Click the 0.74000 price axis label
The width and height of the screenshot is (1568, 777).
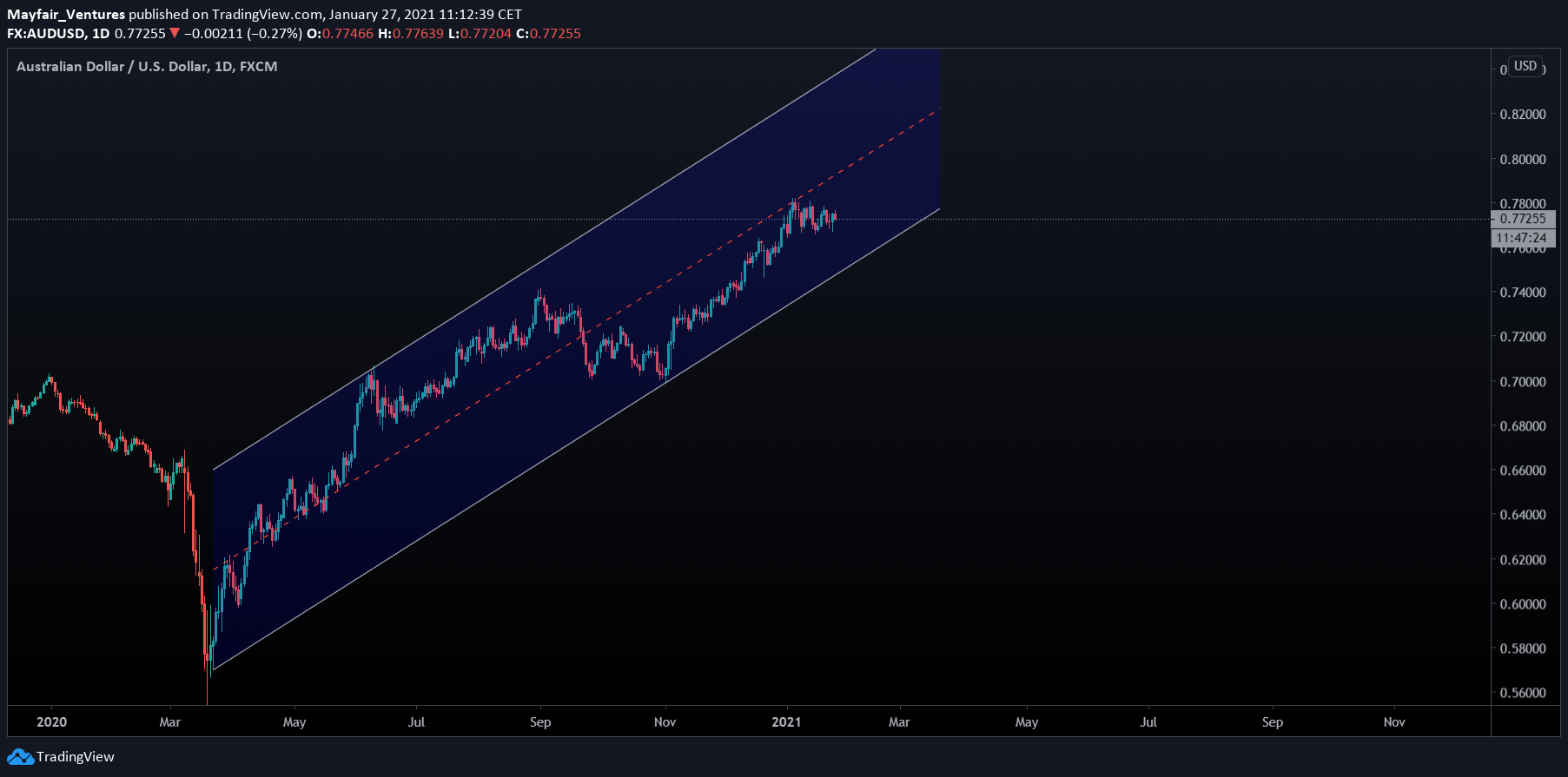tap(1523, 293)
